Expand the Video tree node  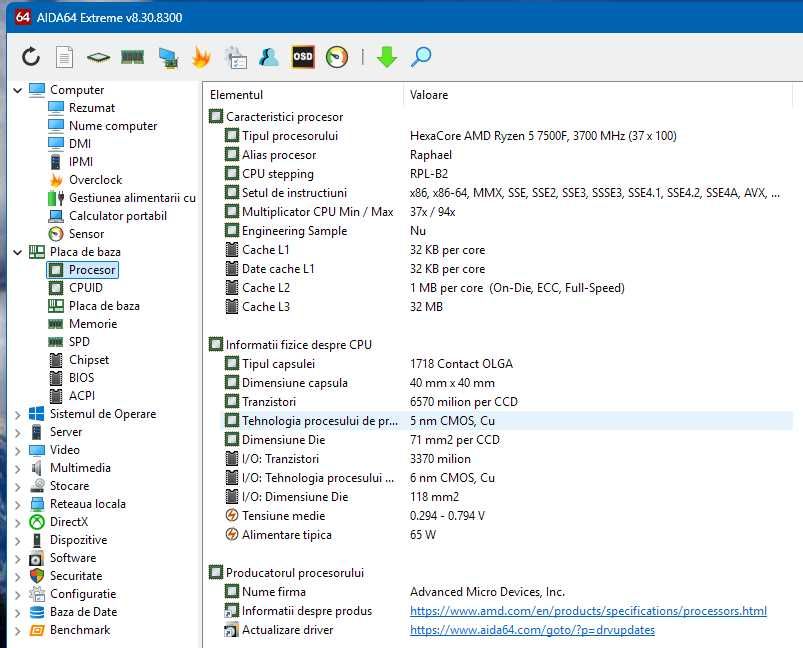coord(17,450)
